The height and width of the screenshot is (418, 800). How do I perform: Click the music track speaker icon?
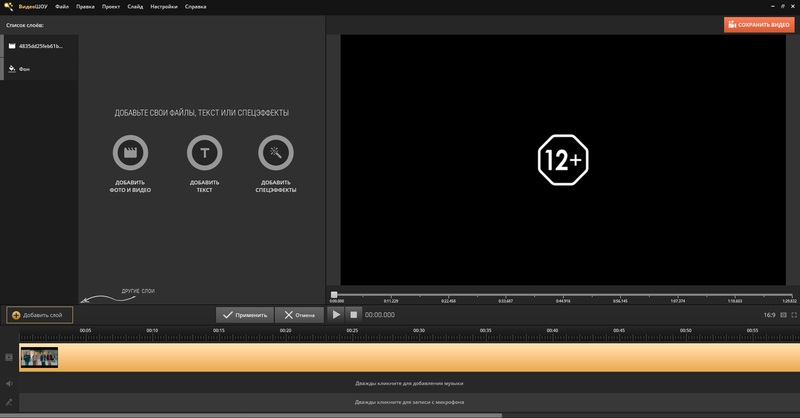click(9, 383)
